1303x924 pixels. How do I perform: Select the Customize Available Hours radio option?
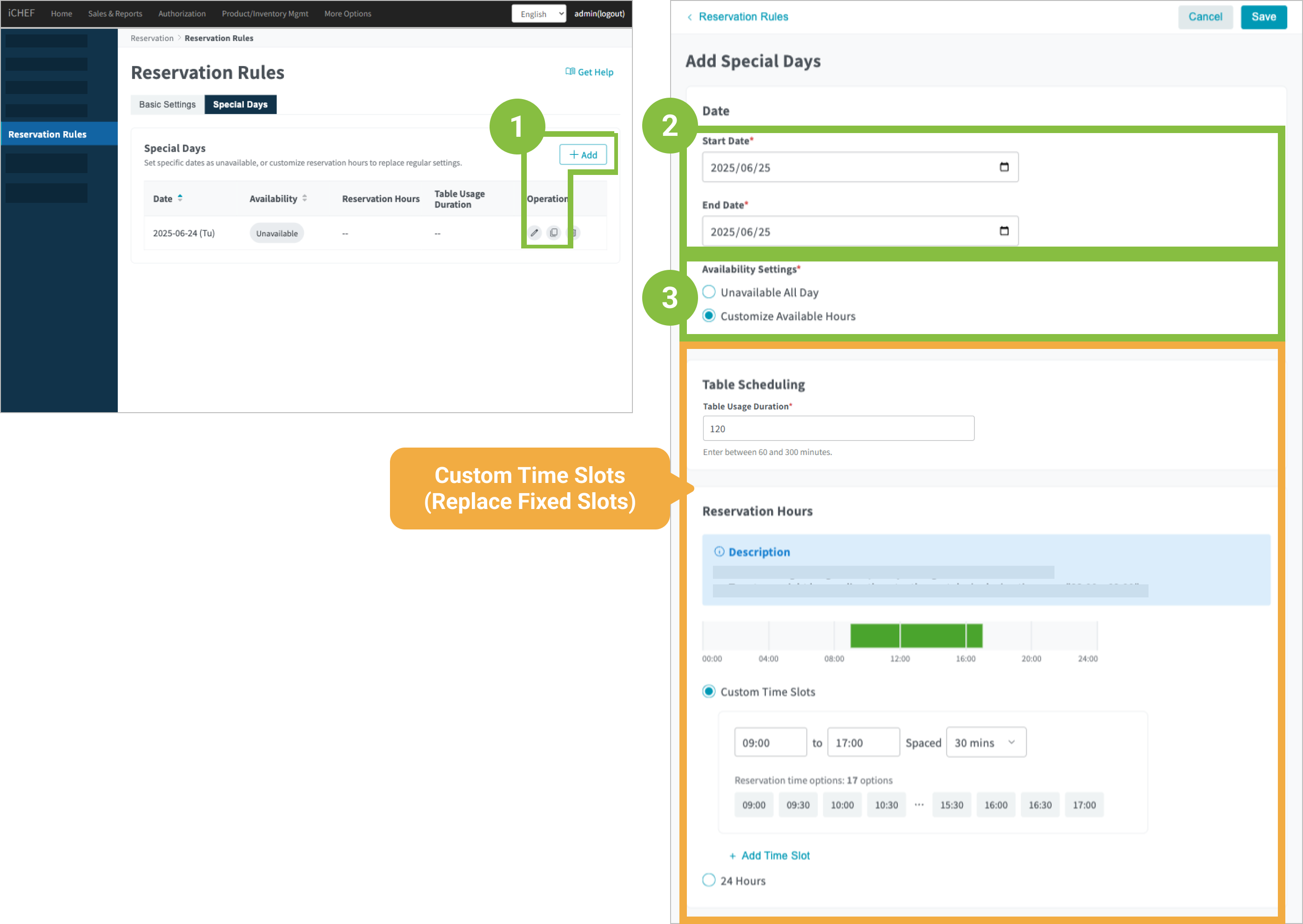point(708,316)
